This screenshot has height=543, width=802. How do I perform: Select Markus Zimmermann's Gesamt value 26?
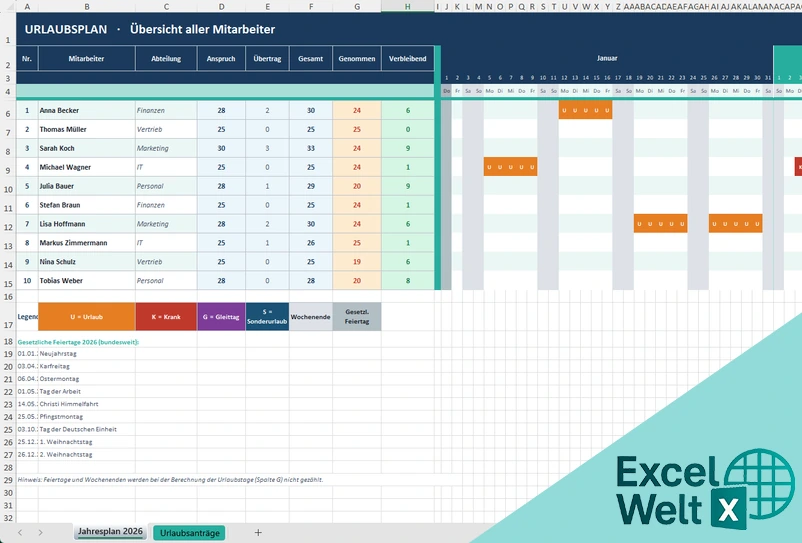coord(311,243)
